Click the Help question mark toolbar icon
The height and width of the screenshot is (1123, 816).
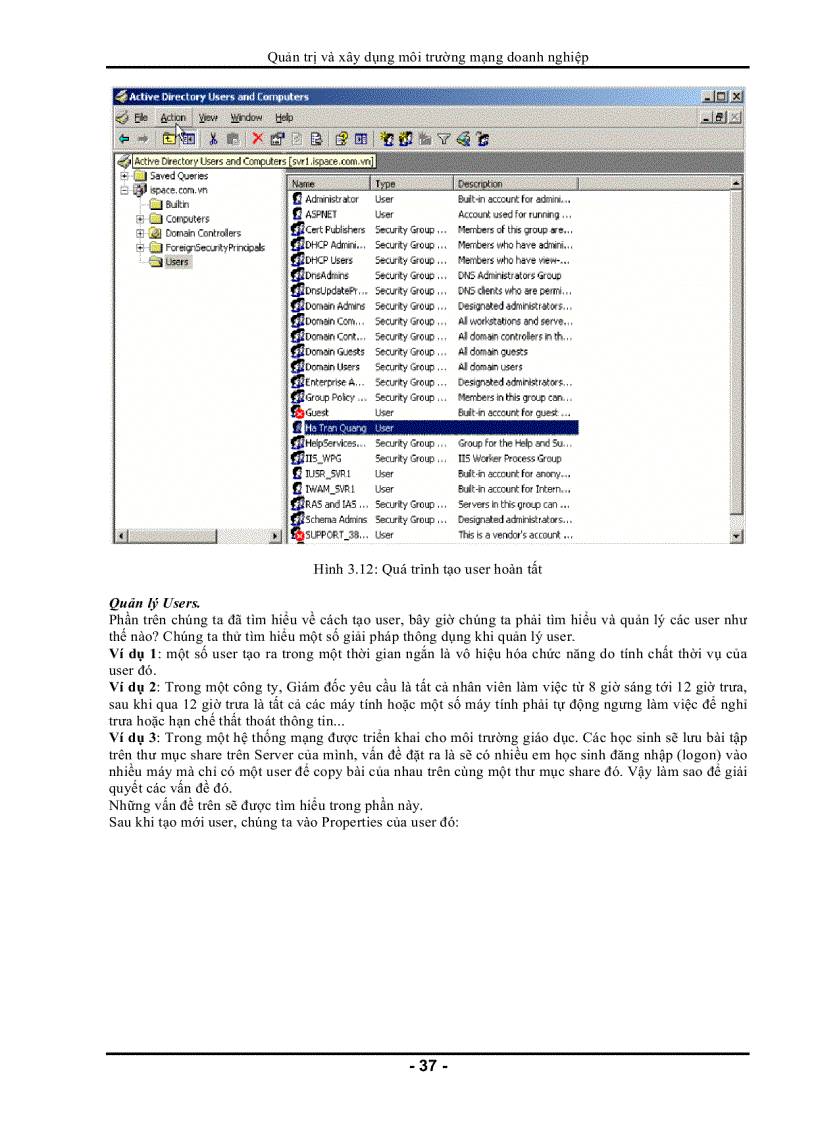(340, 139)
